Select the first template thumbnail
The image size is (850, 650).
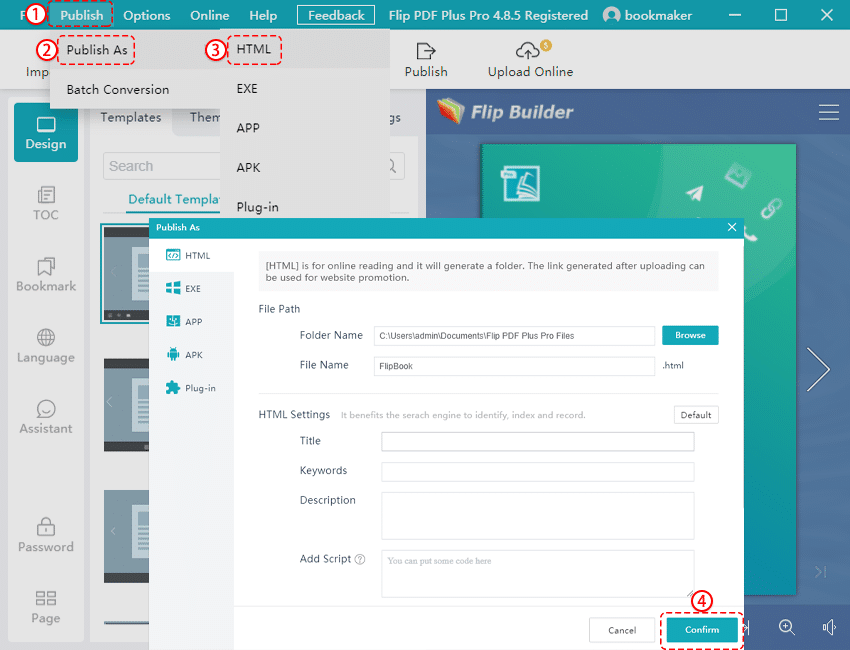(x=126, y=274)
